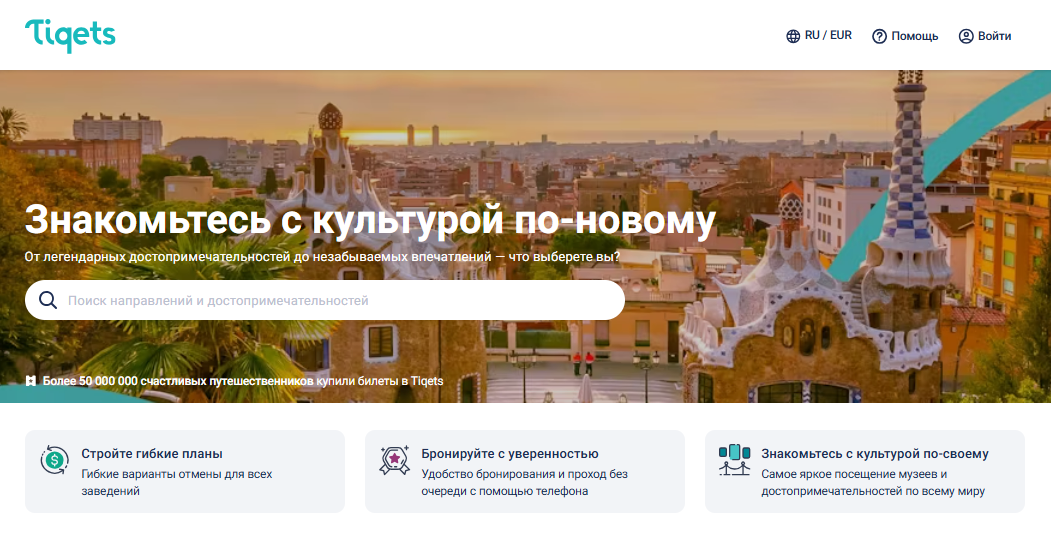
Task: Click the question mark help icon
Action: click(879, 36)
